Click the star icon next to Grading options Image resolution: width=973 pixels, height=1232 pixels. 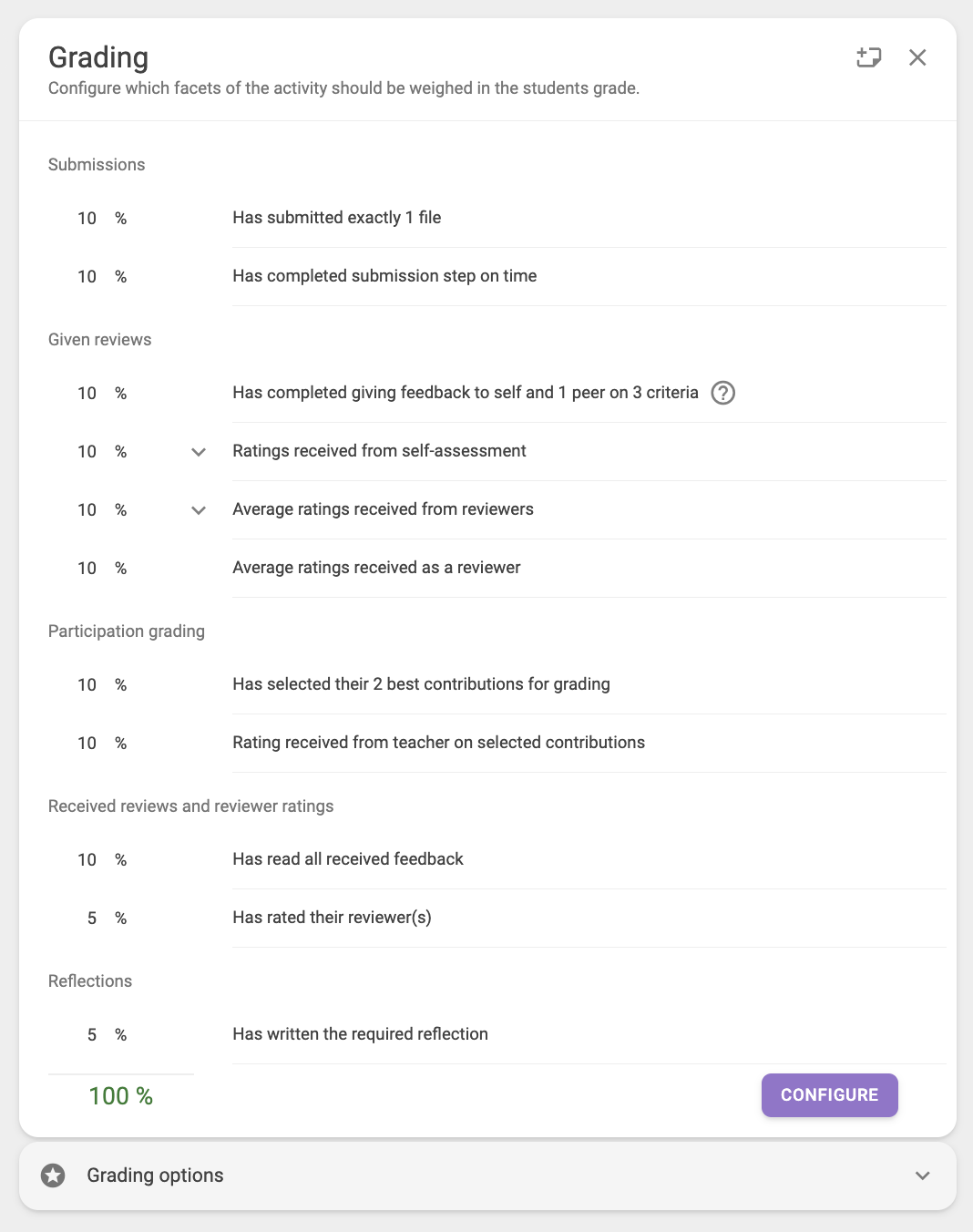(53, 1176)
